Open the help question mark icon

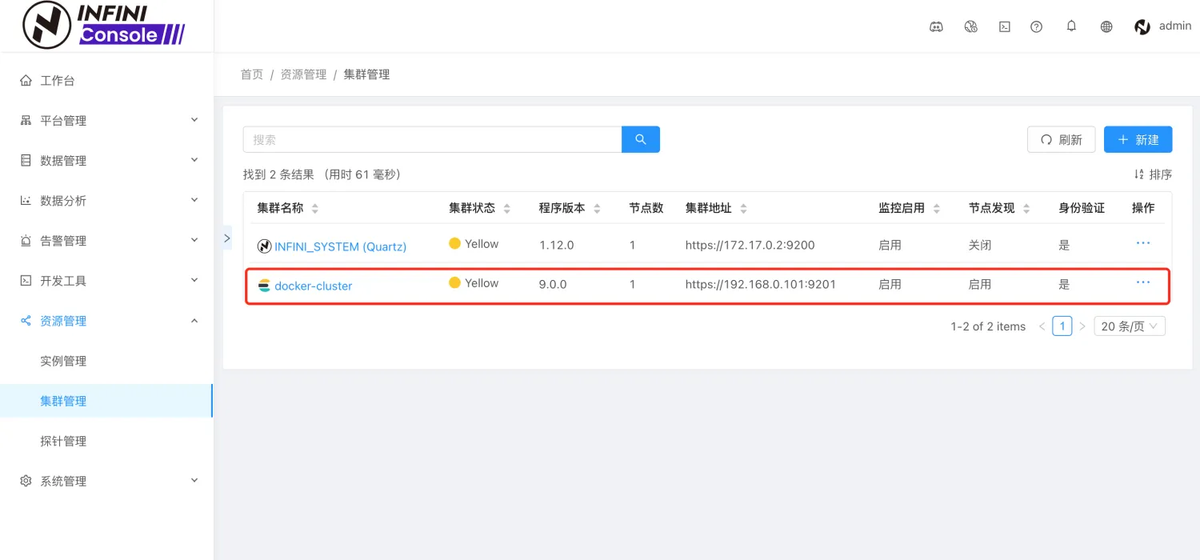(1036, 27)
